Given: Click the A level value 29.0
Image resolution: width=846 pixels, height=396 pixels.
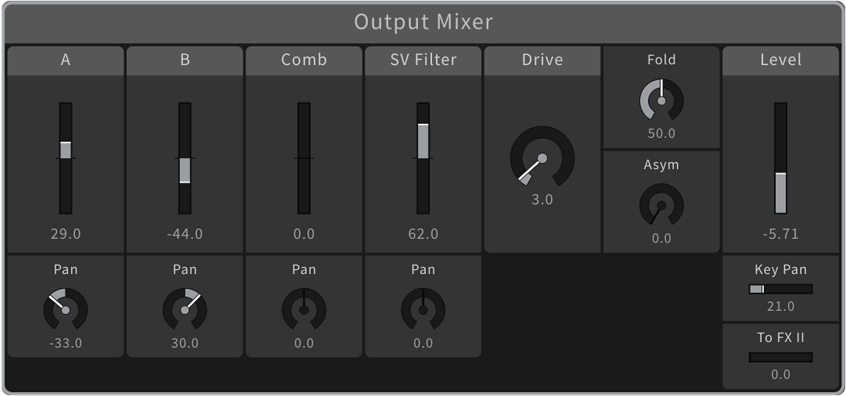Looking at the screenshot, I should [65, 234].
